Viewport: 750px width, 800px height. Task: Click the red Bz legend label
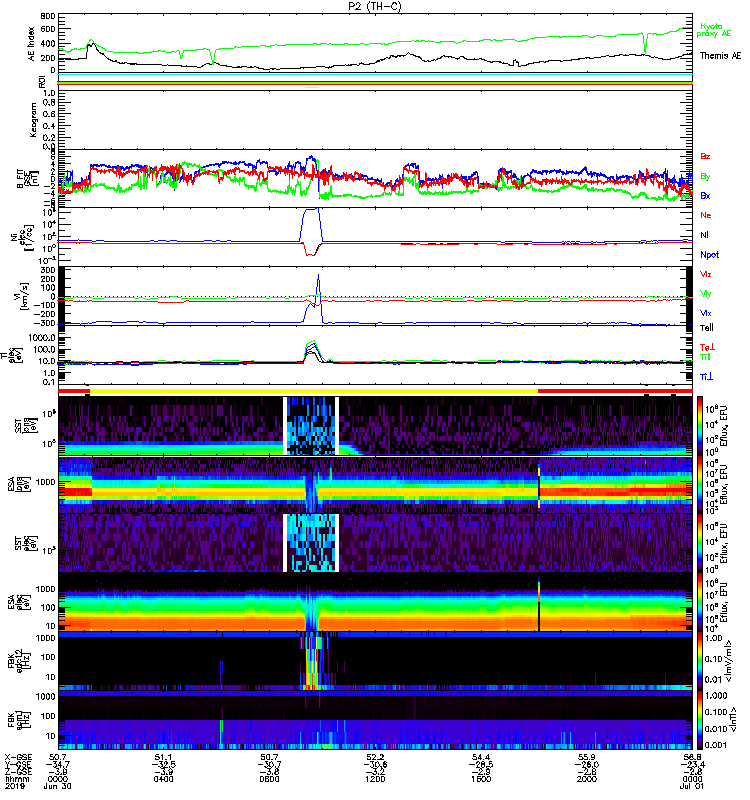705,157
